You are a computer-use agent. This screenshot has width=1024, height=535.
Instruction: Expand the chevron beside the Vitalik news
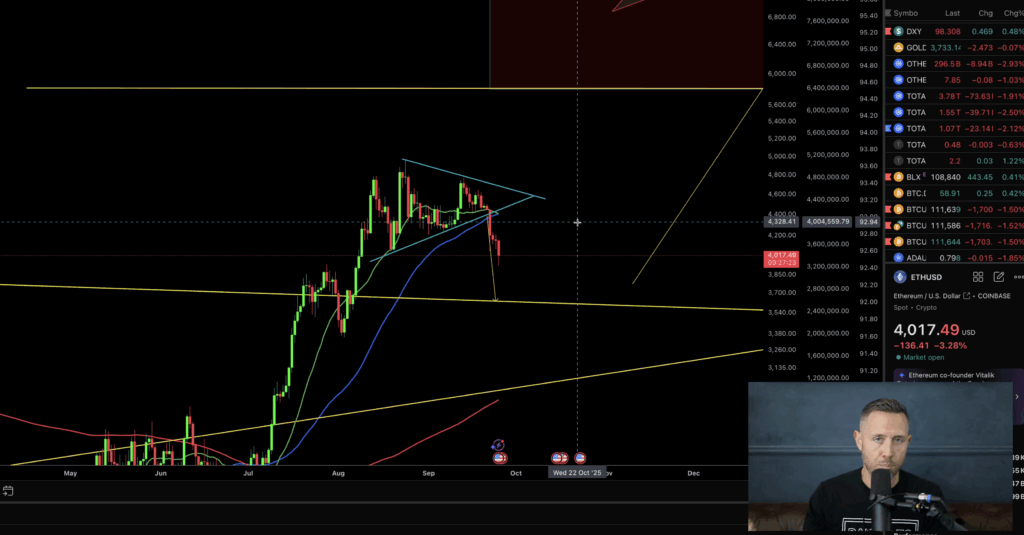click(x=1016, y=396)
